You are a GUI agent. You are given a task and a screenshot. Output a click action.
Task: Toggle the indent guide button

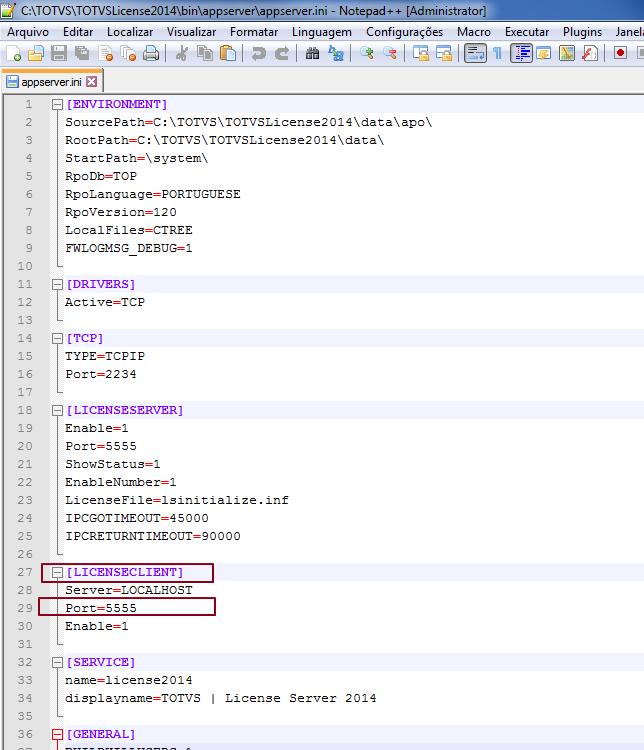point(521,53)
